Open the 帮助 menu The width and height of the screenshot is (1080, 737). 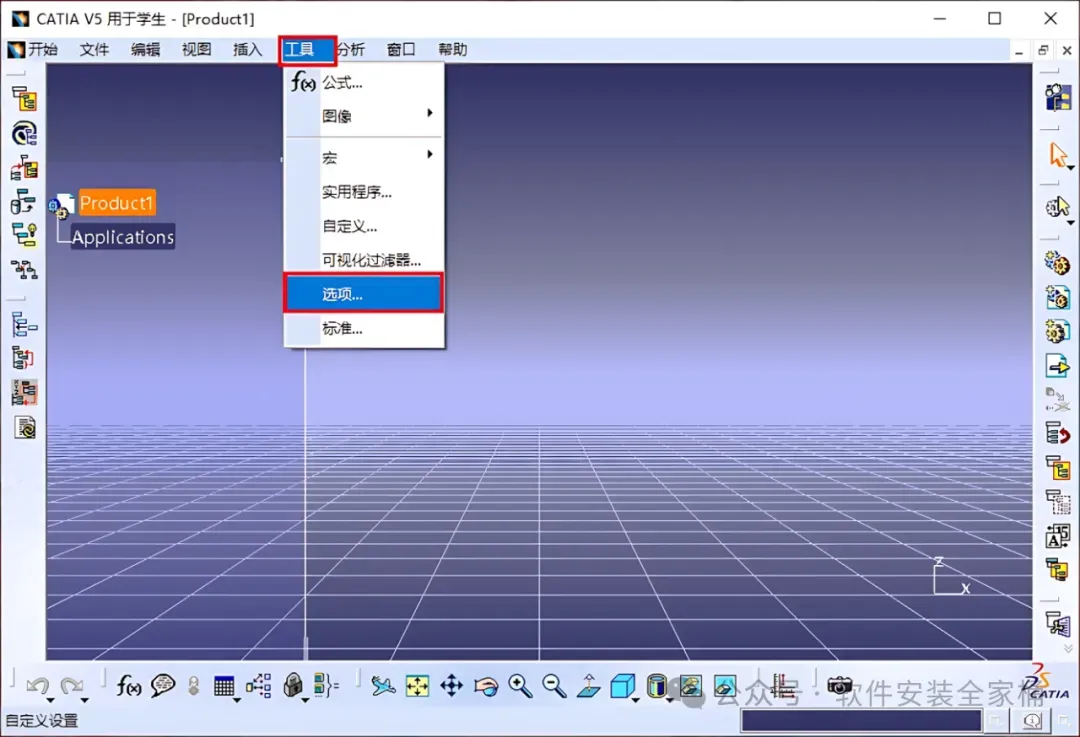coord(453,50)
